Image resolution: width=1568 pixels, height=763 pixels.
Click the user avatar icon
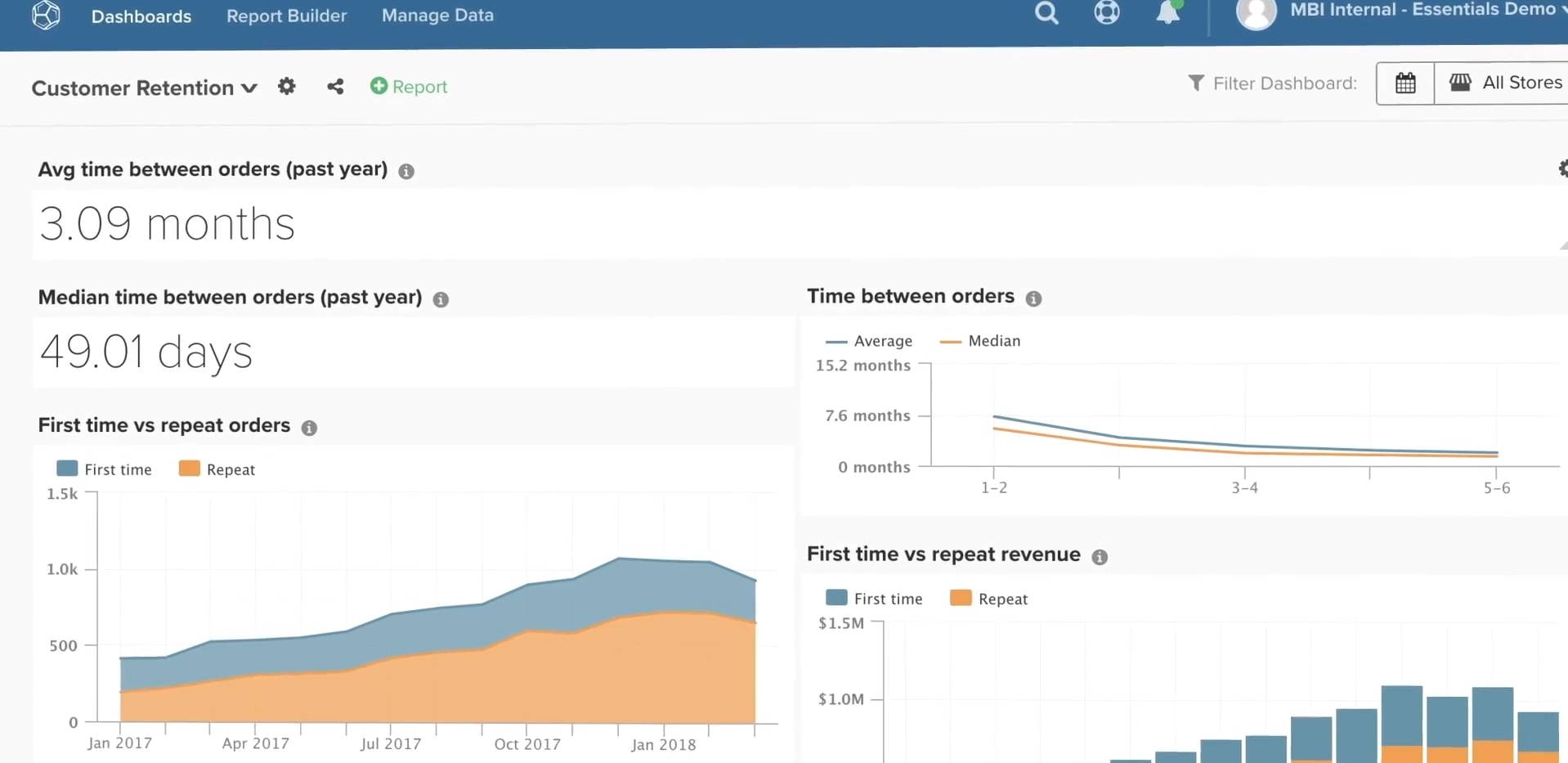(x=1257, y=13)
